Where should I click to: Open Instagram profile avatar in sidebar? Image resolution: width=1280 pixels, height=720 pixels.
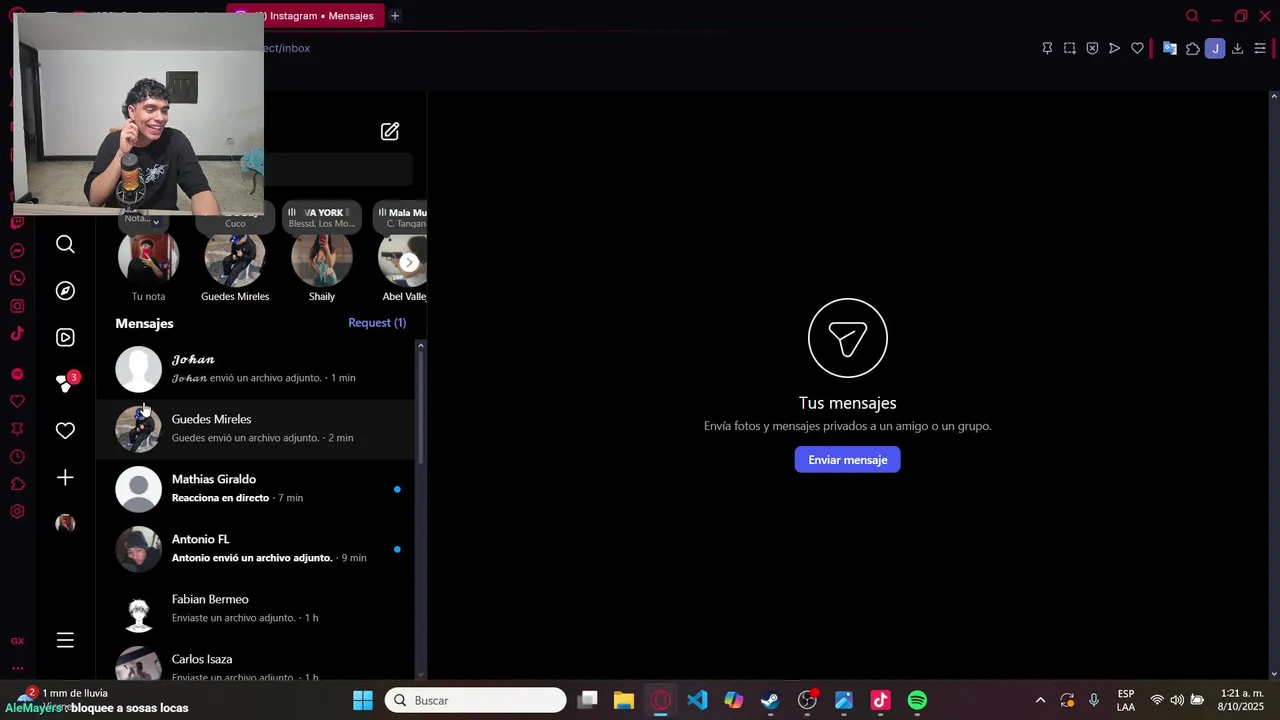point(65,523)
